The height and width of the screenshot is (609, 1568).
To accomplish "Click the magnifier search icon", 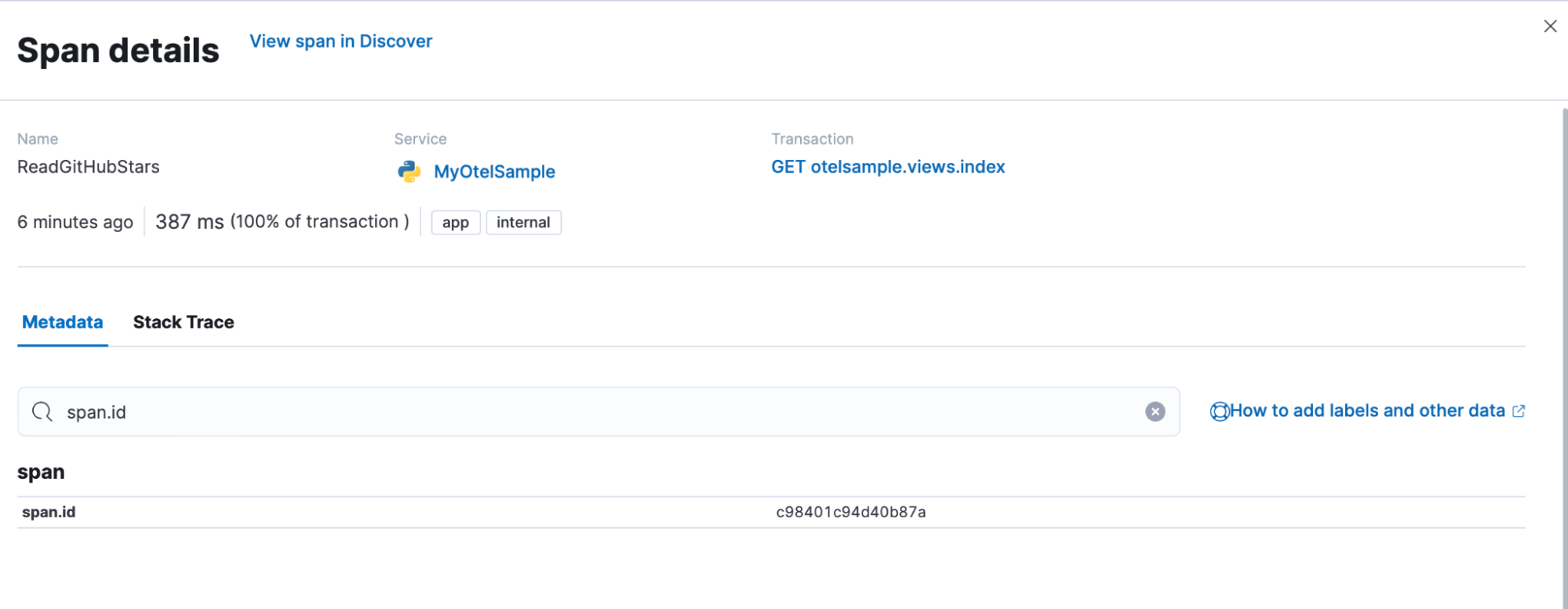I will (42, 411).
